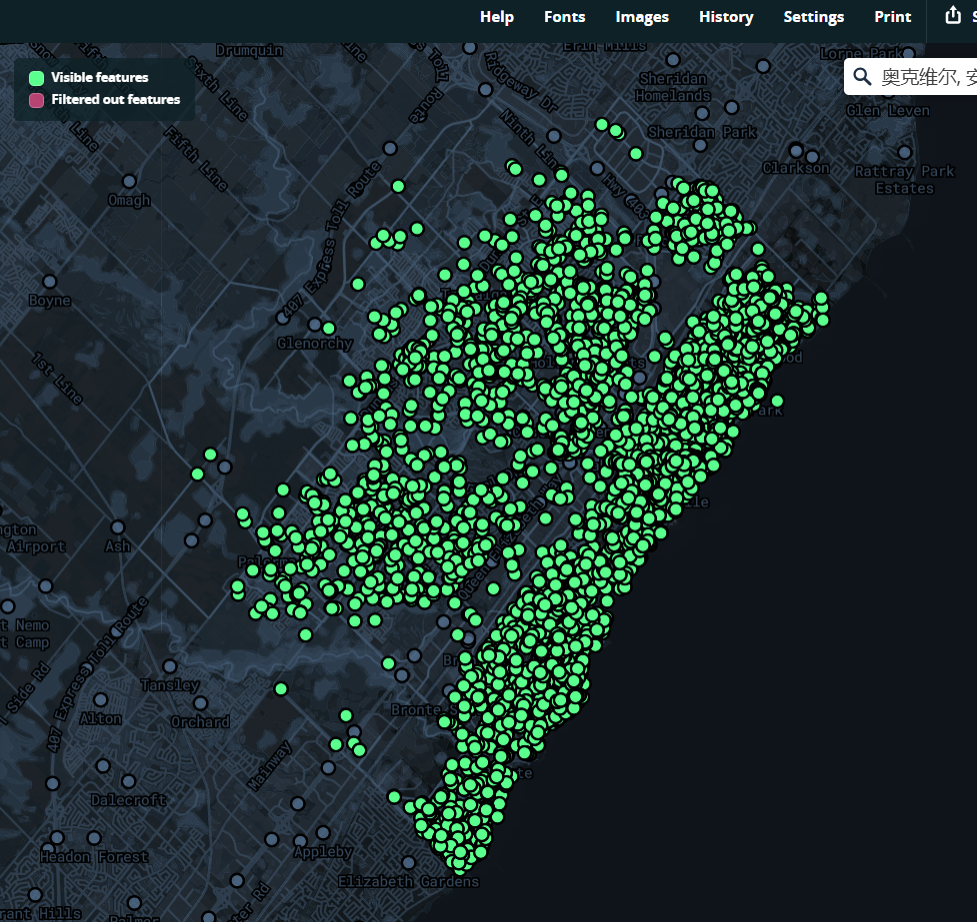Click the Print option
Screen dimensions: 977x922
[892, 16]
